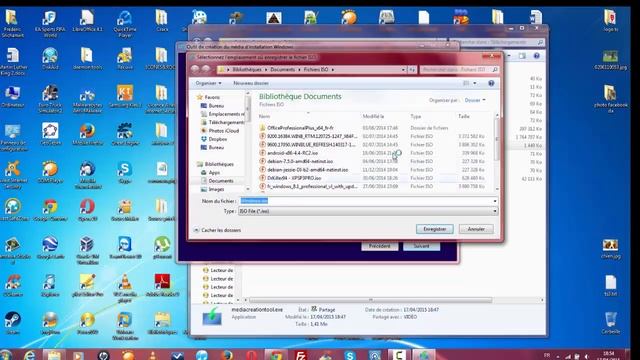640x360 pixels.
Task: Click the Suivant button in media tool
Action: pos(421,246)
